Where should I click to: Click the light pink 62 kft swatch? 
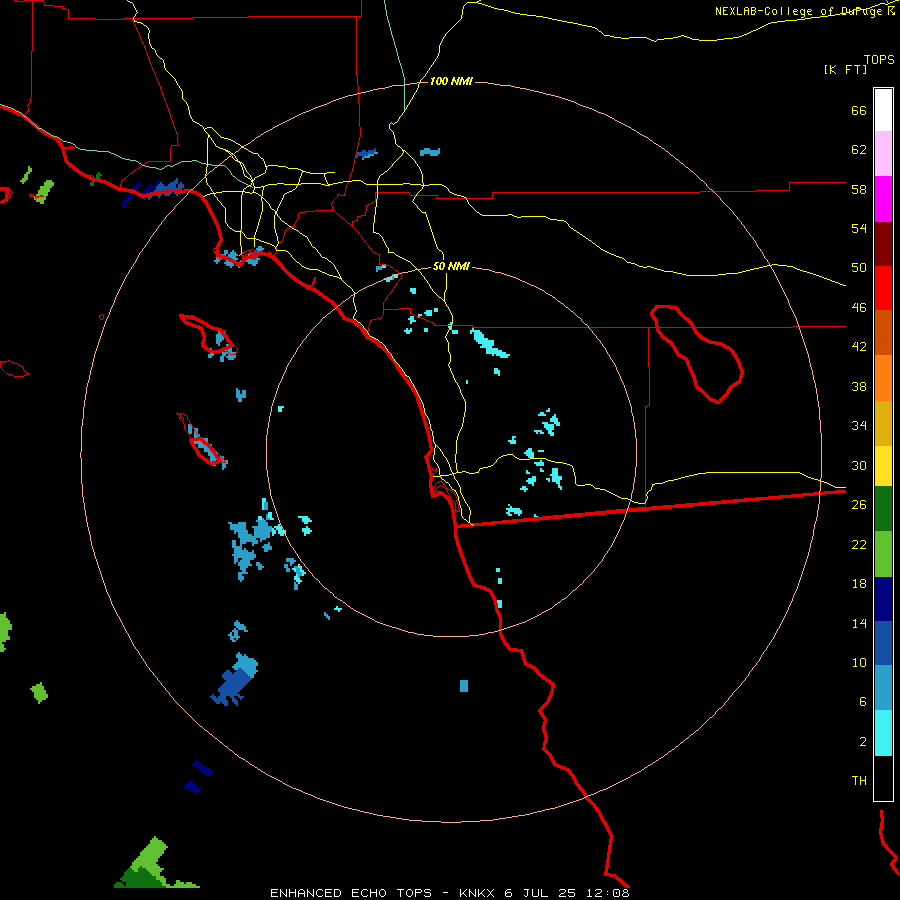click(883, 154)
